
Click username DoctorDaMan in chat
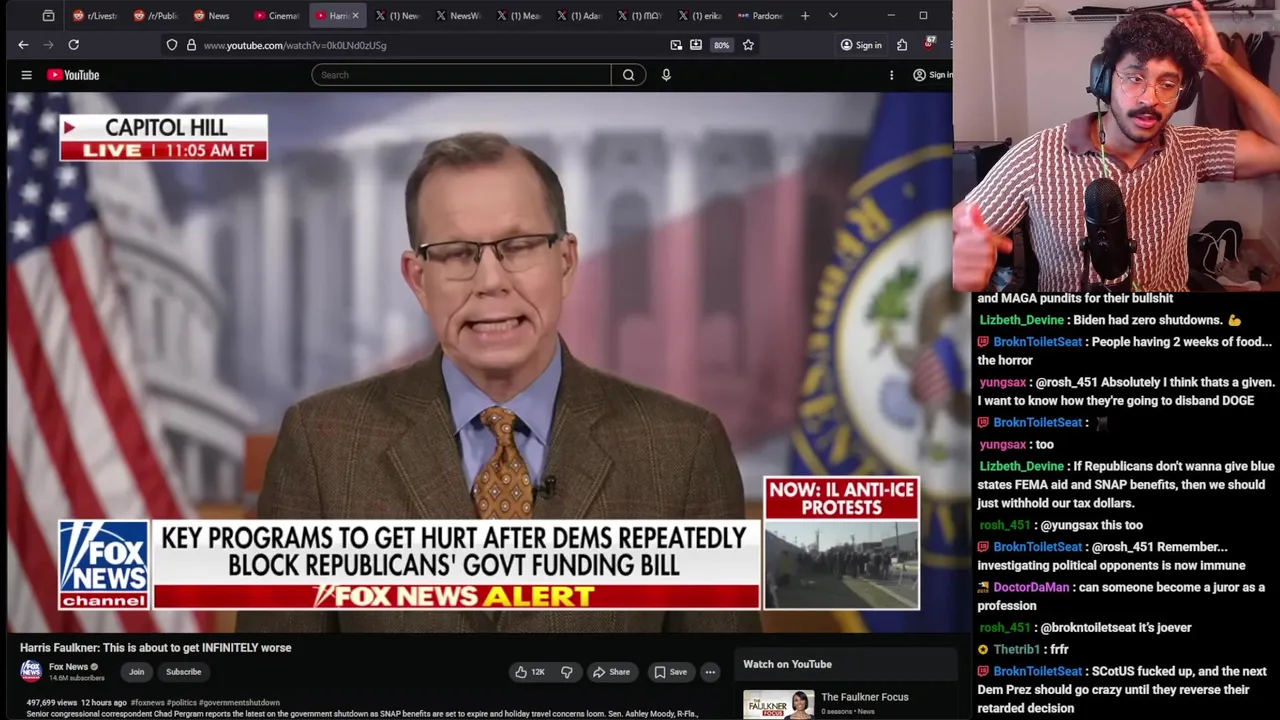tap(1031, 587)
